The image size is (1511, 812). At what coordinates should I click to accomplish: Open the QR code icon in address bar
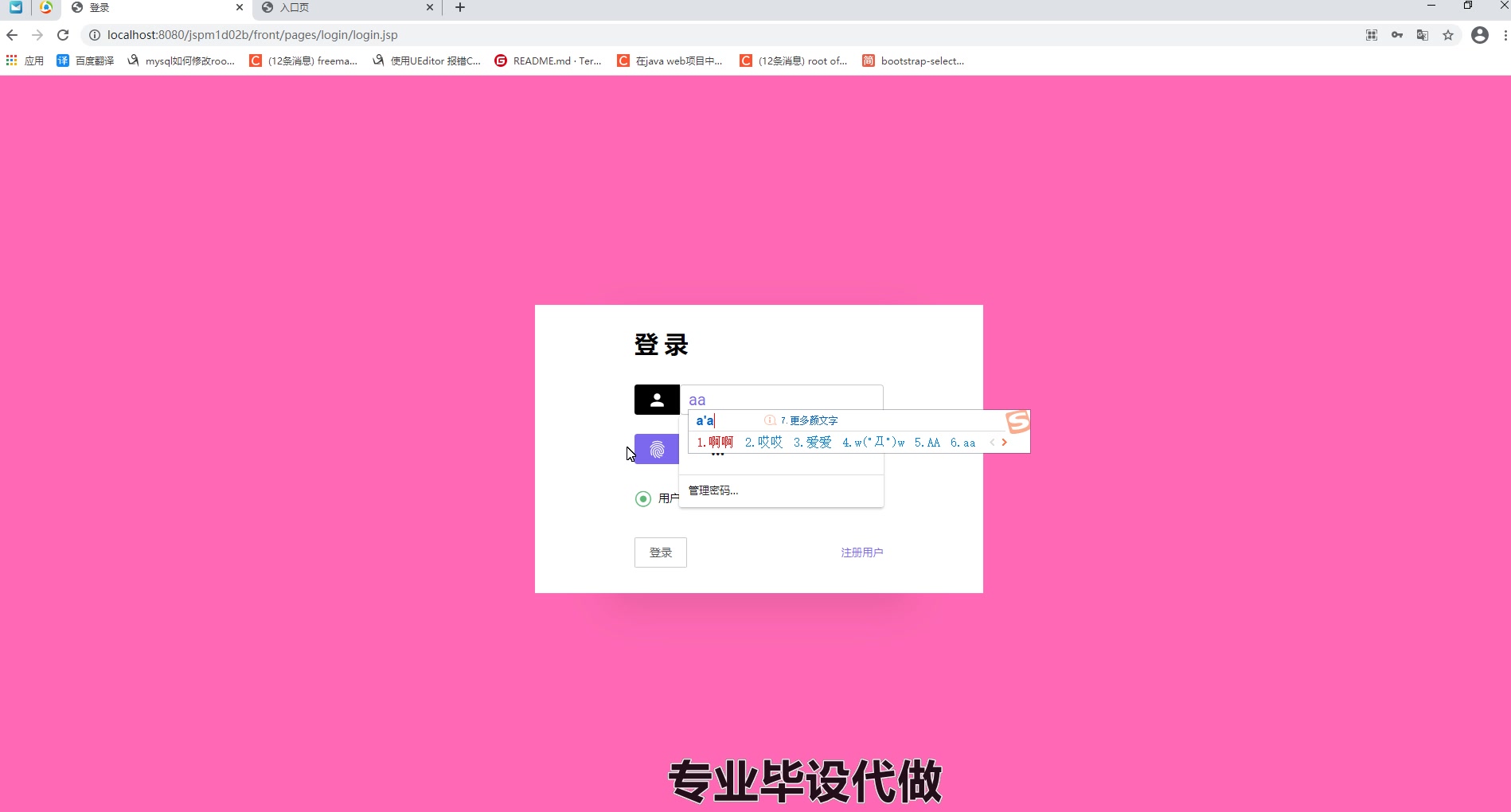coord(1372,35)
